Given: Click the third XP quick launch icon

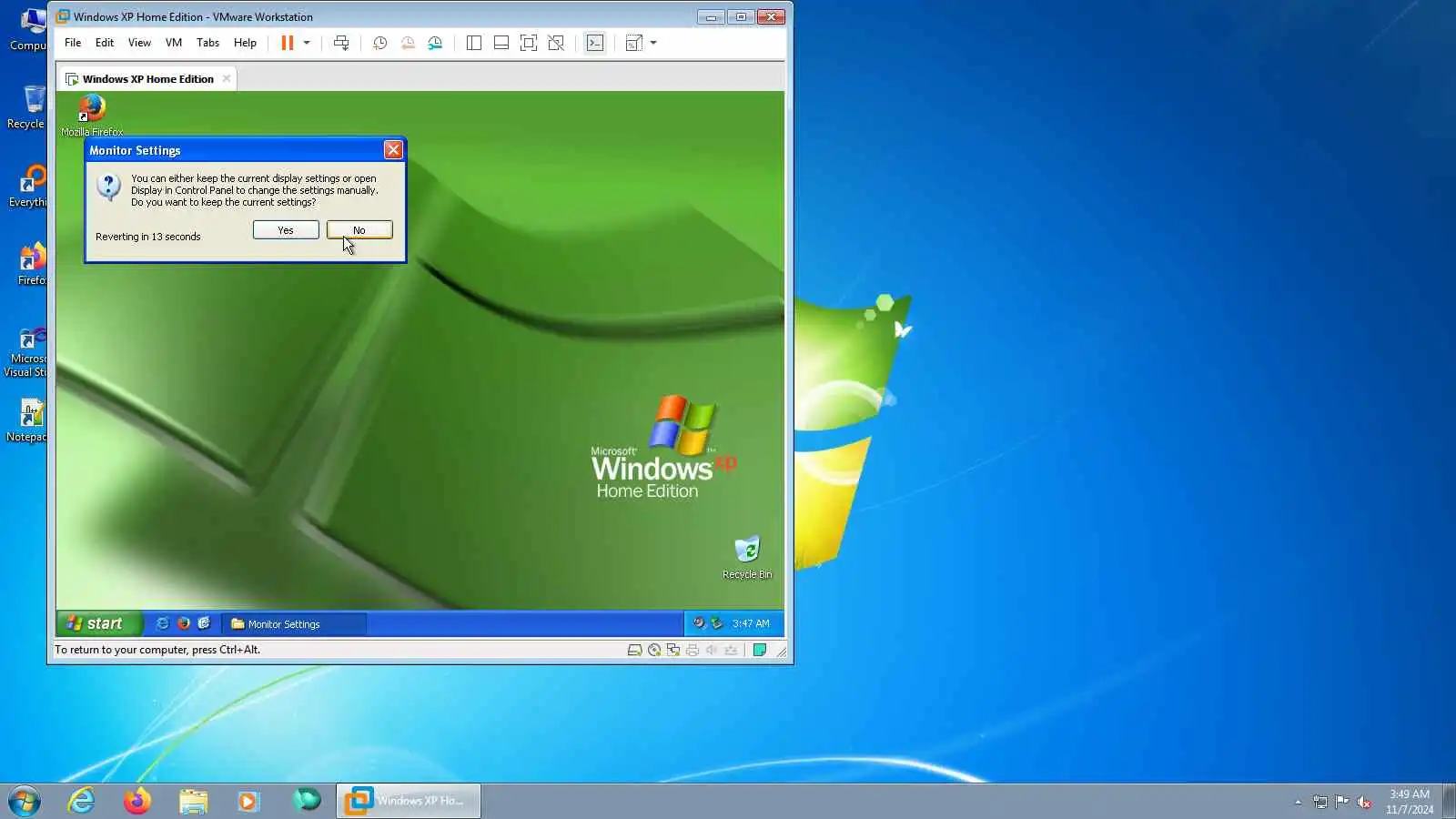Looking at the screenshot, I should pyautogui.click(x=204, y=623).
